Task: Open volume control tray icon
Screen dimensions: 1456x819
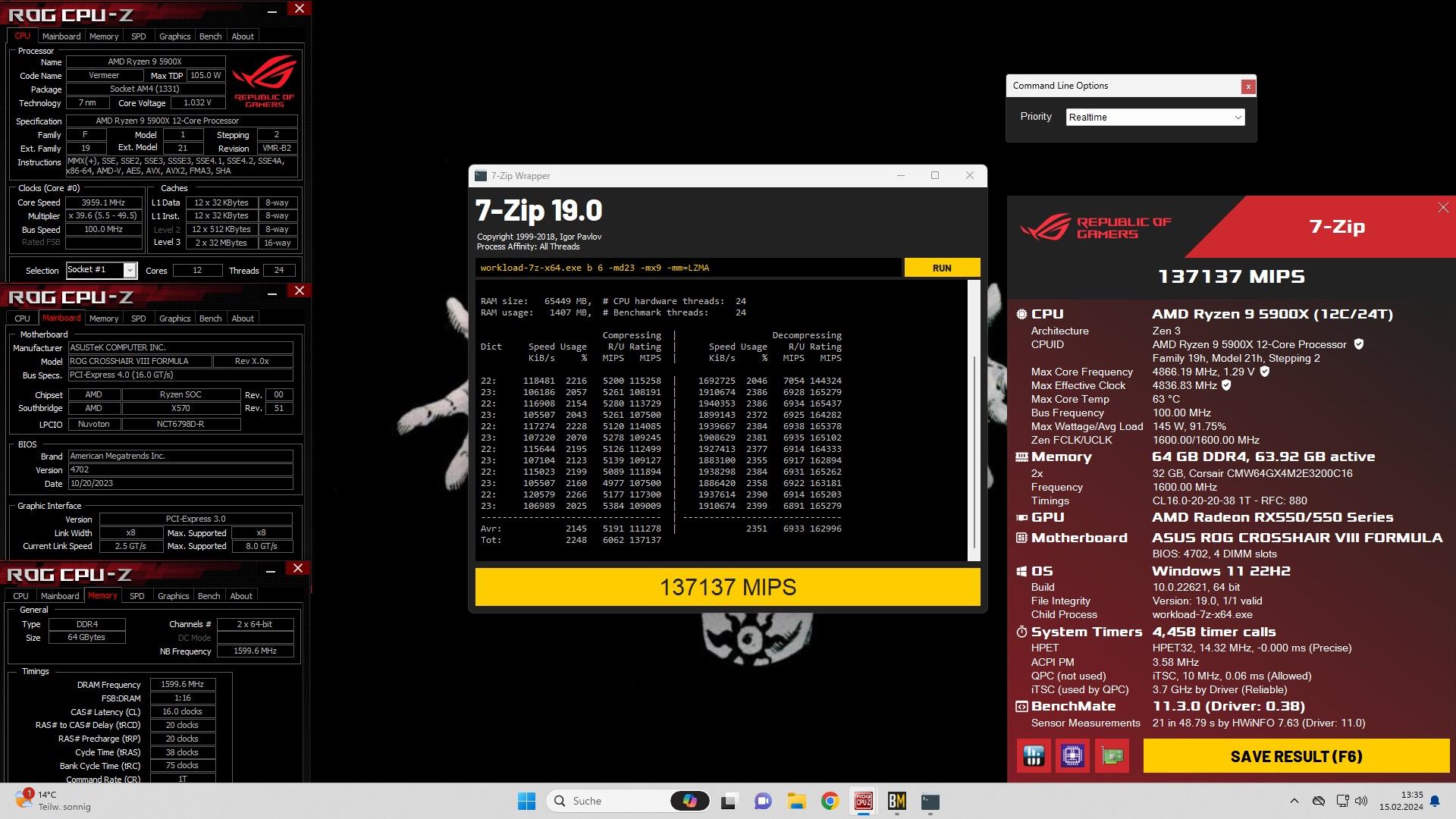Action: [x=1361, y=801]
